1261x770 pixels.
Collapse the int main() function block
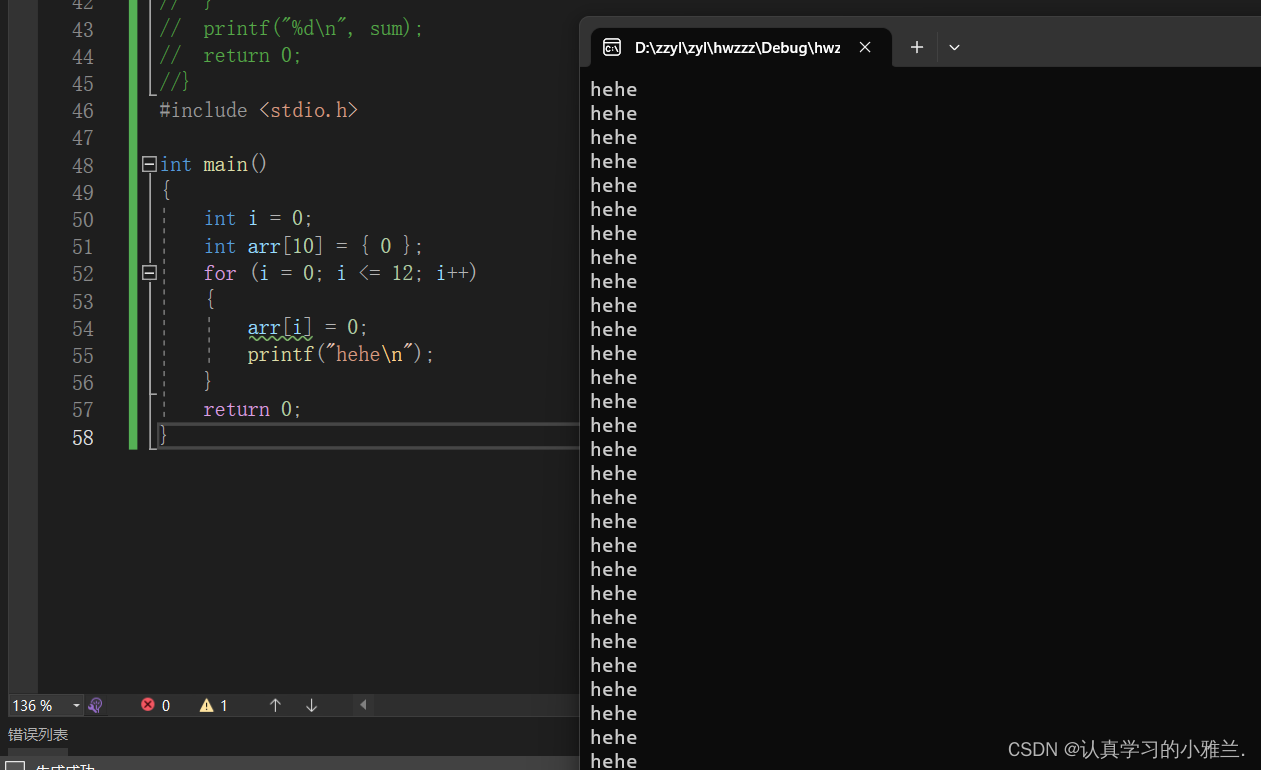coord(149,164)
